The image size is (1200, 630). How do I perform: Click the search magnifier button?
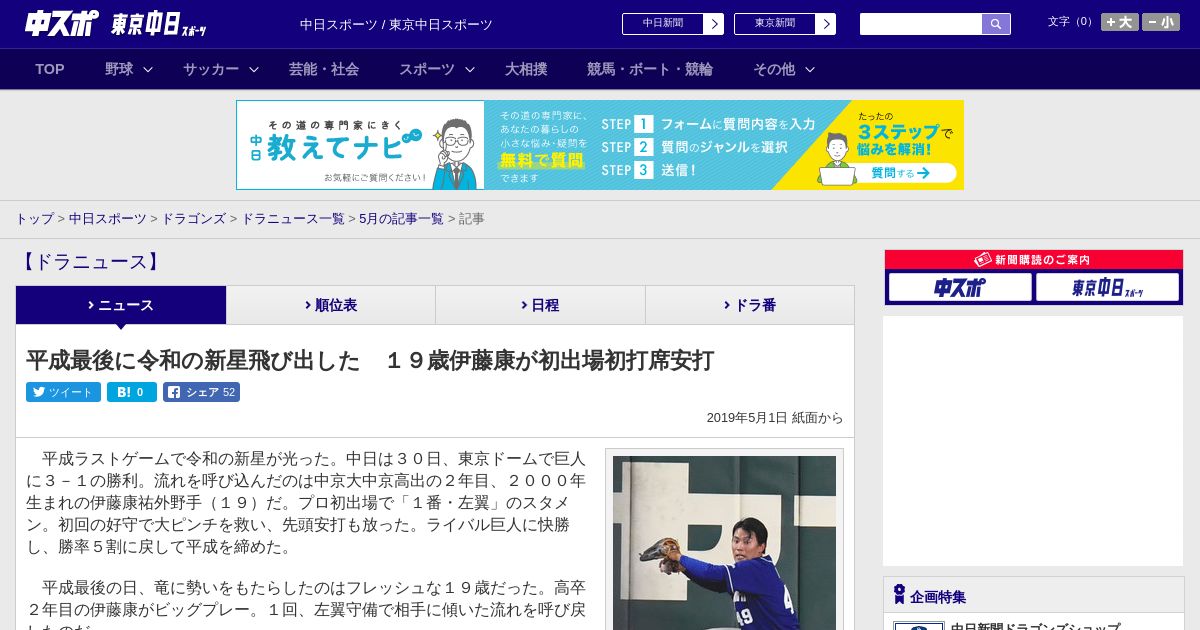996,24
